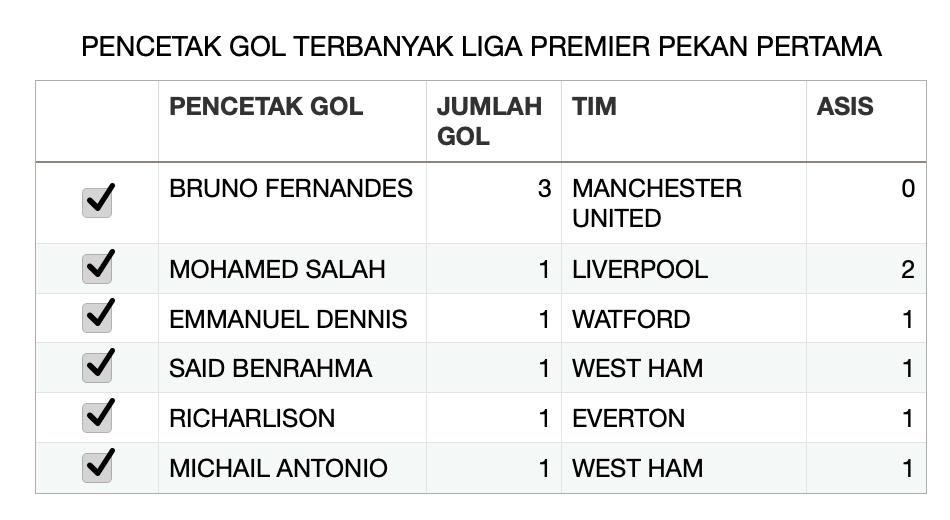
Task: Click the RICHARLISON name cell
Action: (252, 418)
